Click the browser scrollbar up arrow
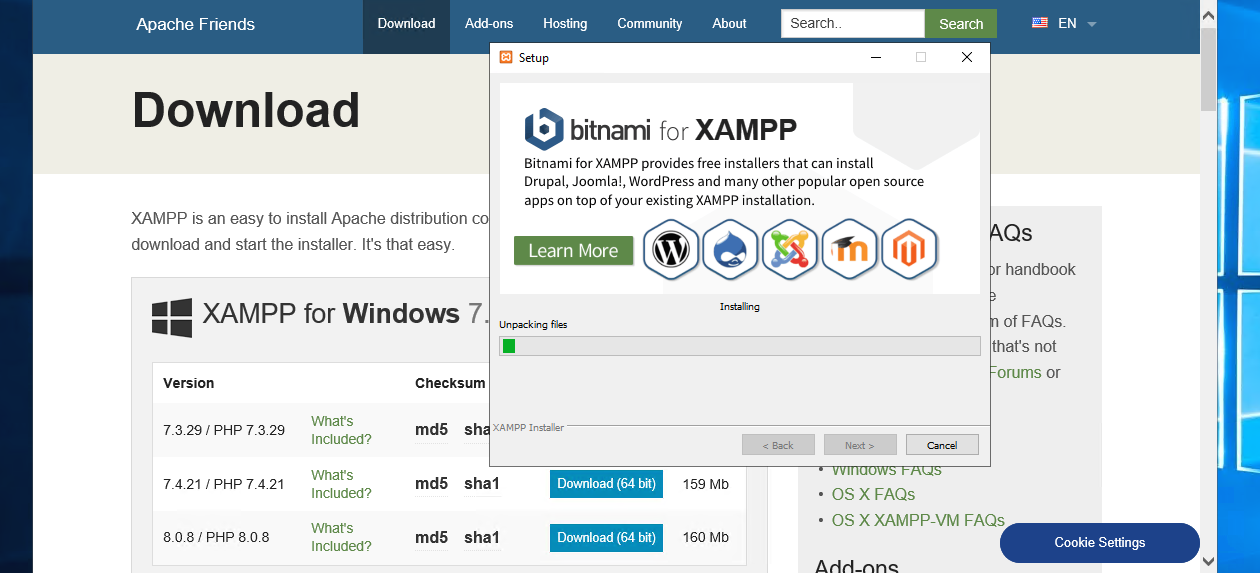The width and height of the screenshot is (1260, 573). coord(1208,14)
